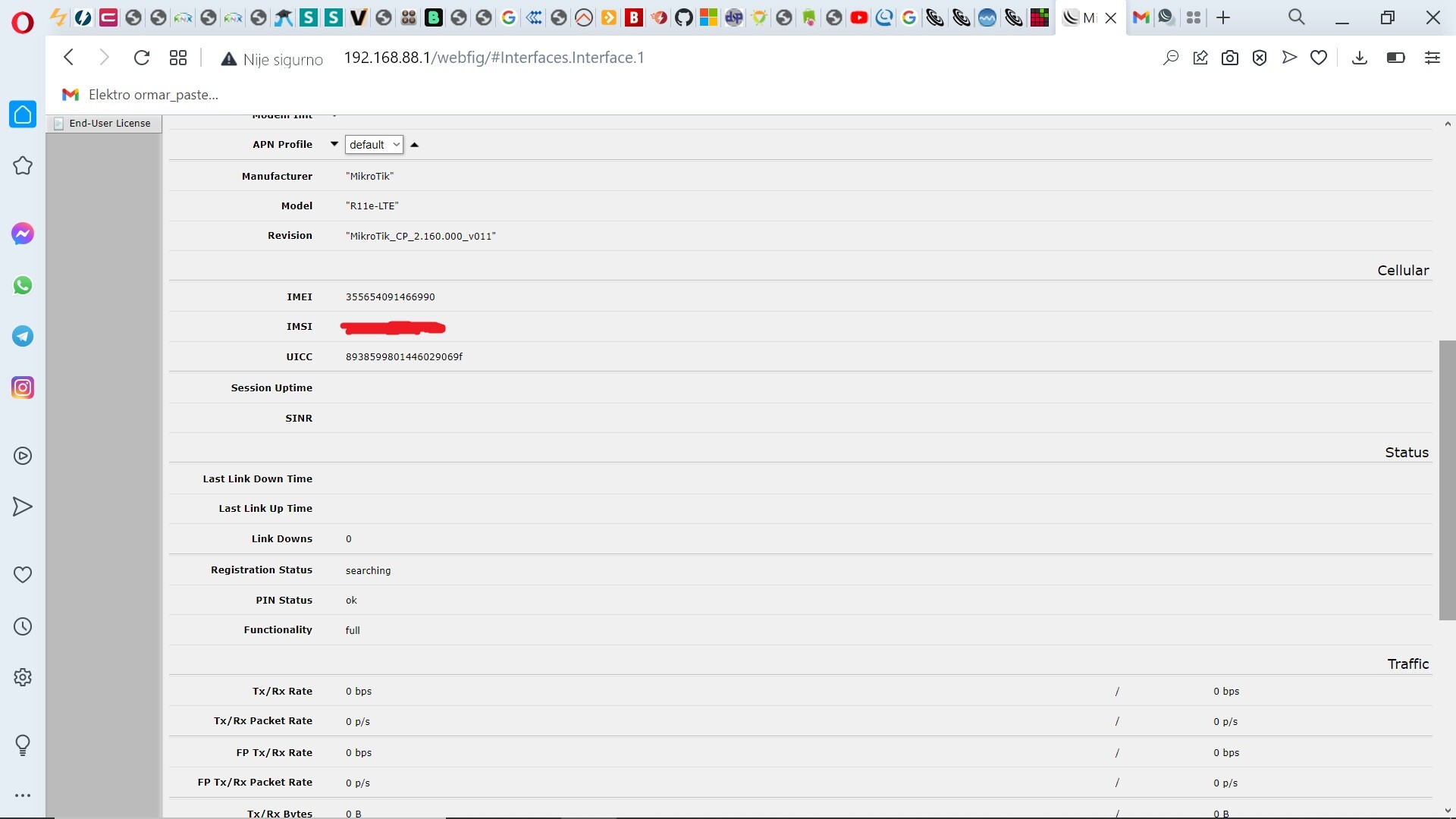
Task: Open WhatsApp in Opera sidebar
Action: [x=23, y=285]
